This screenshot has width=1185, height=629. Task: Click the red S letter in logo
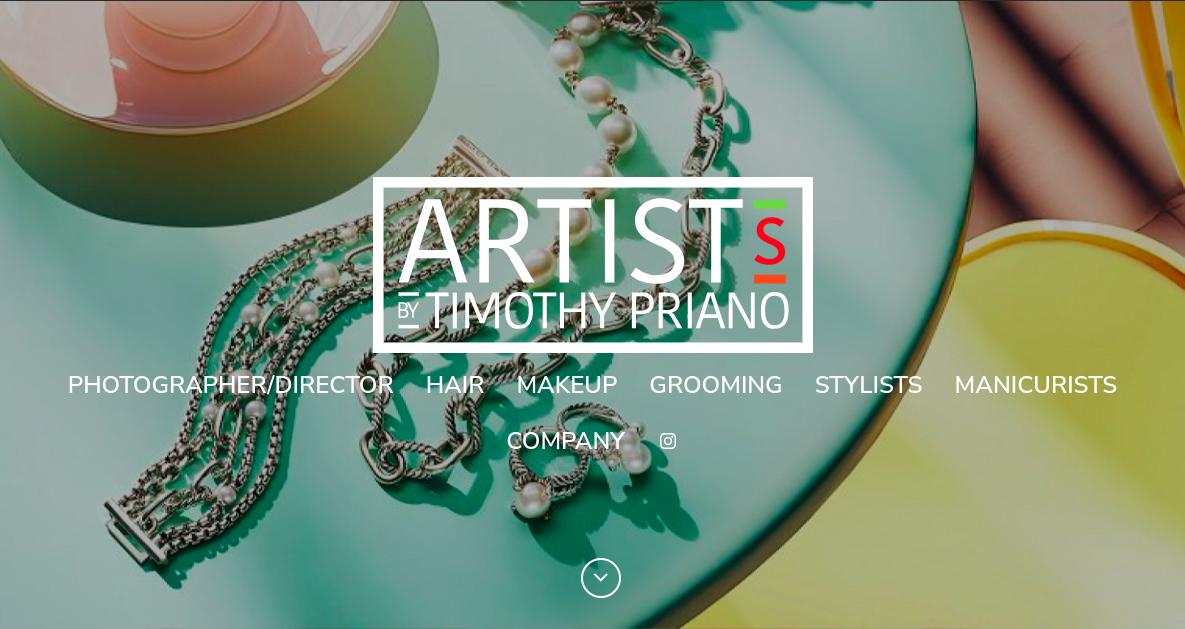click(x=770, y=242)
